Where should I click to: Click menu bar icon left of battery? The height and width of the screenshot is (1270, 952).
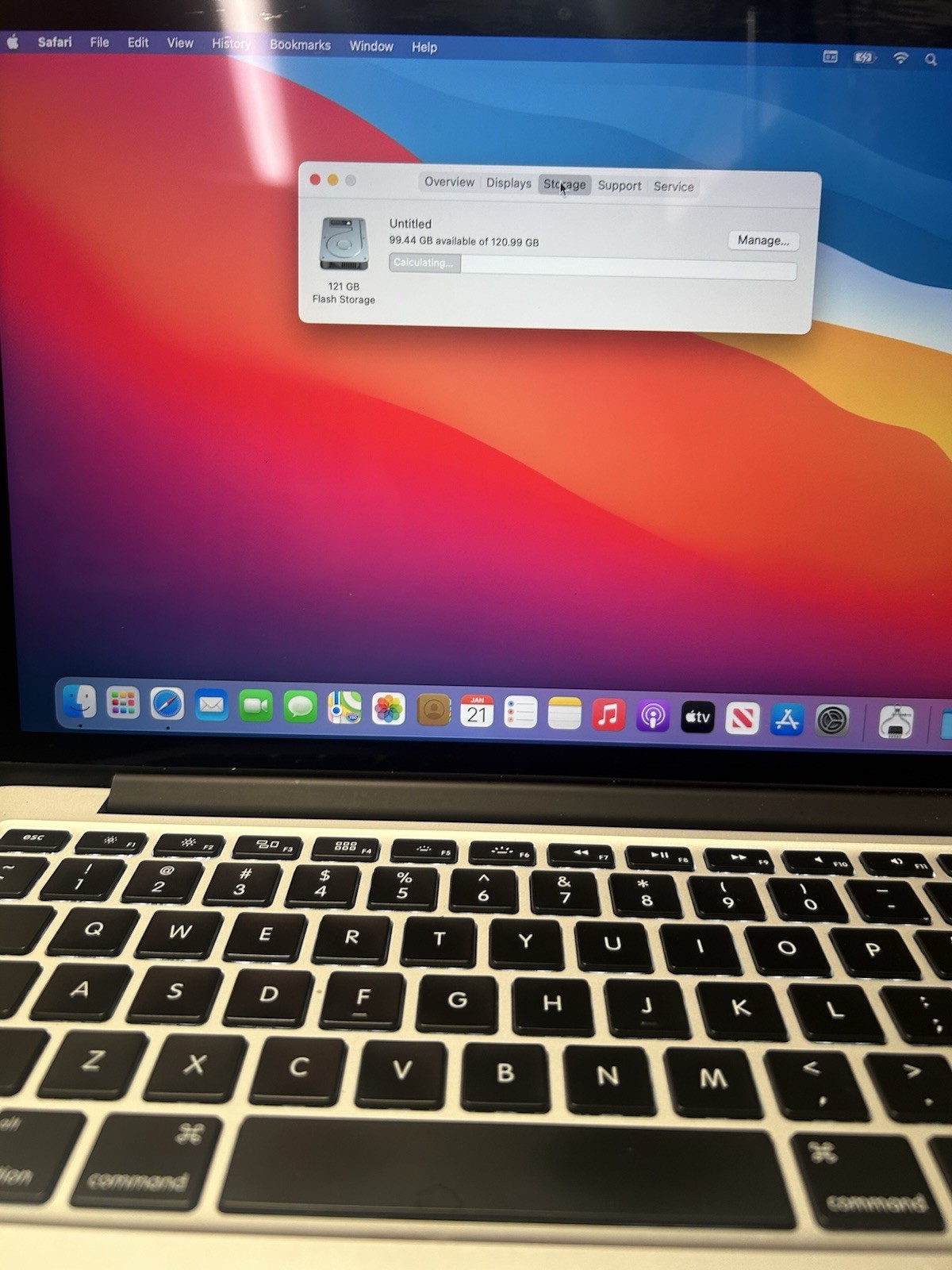pos(830,56)
